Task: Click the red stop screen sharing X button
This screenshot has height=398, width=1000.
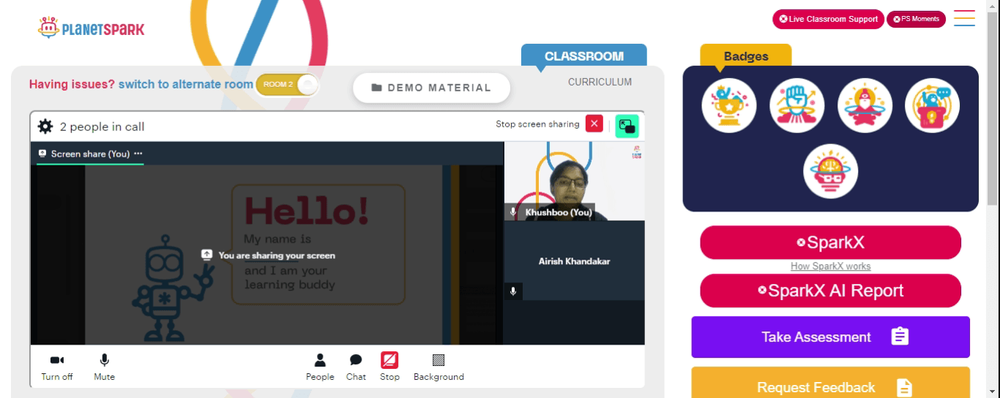Action: [x=594, y=124]
